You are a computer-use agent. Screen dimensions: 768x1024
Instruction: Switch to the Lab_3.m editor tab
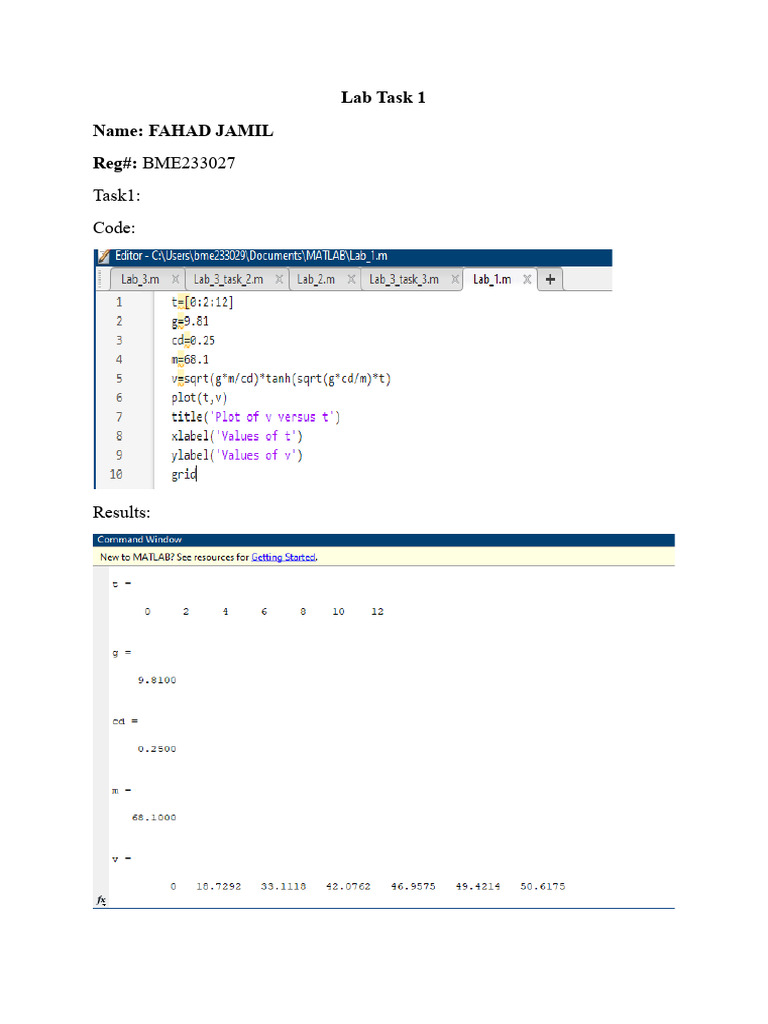[x=140, y=280]
